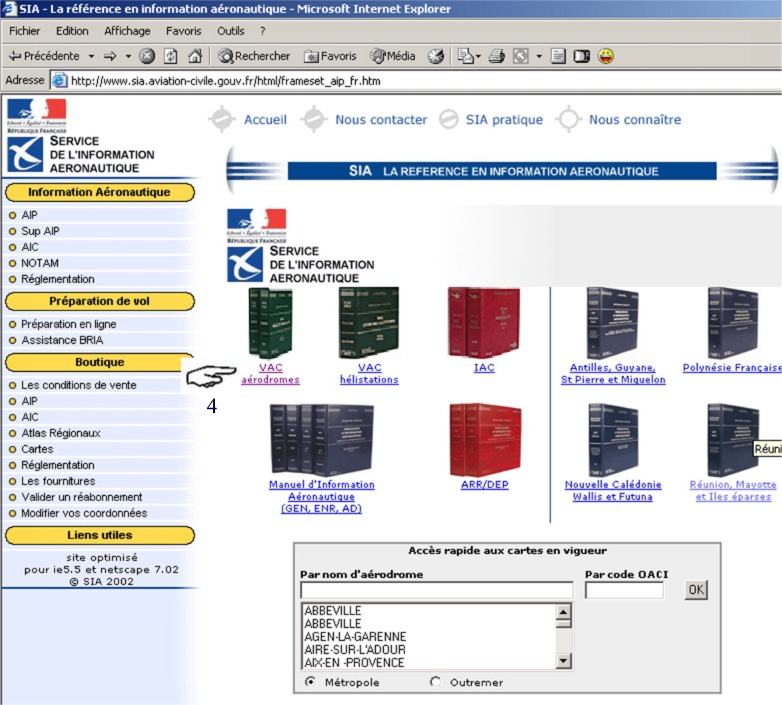Click the Accueil compass icon
The image size is (782, 705).
point(221,119)
